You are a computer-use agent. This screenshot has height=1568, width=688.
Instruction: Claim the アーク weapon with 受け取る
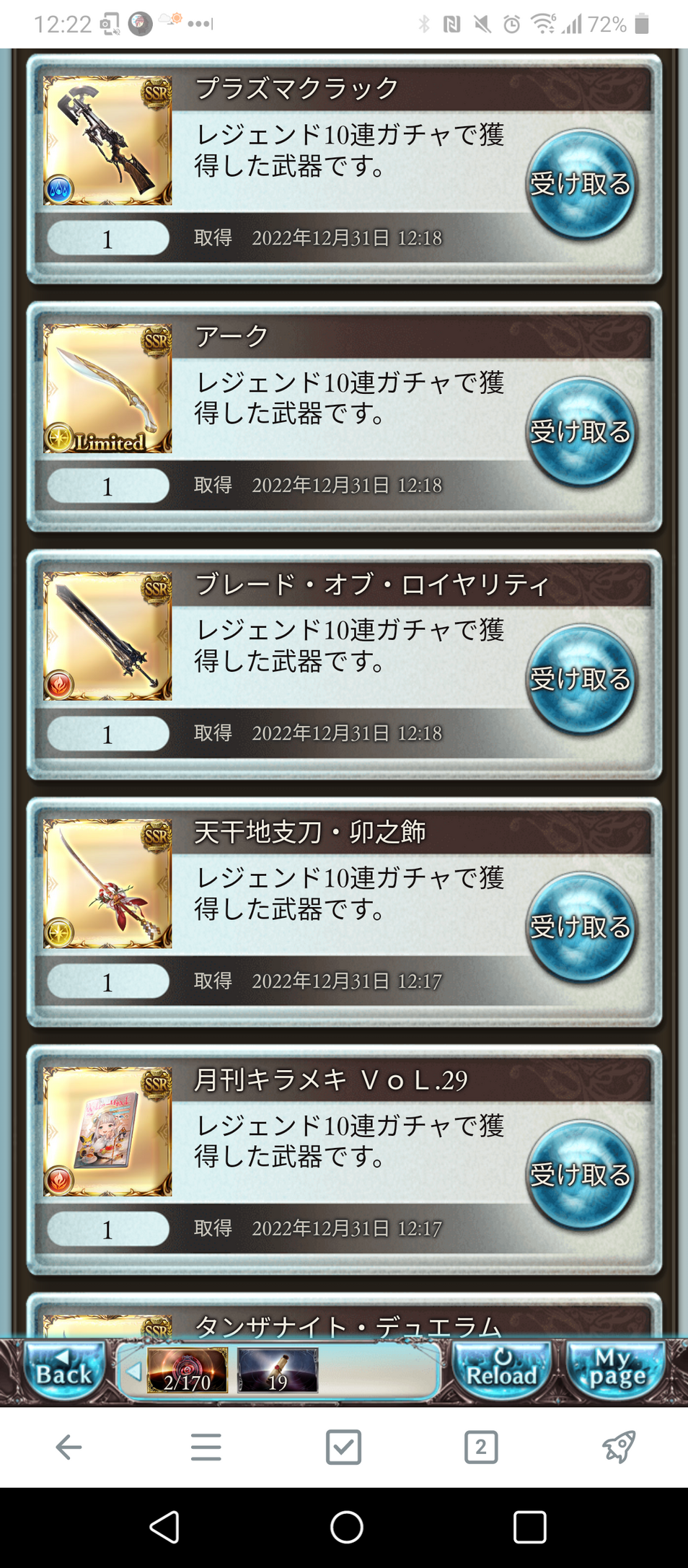[581, 432]
